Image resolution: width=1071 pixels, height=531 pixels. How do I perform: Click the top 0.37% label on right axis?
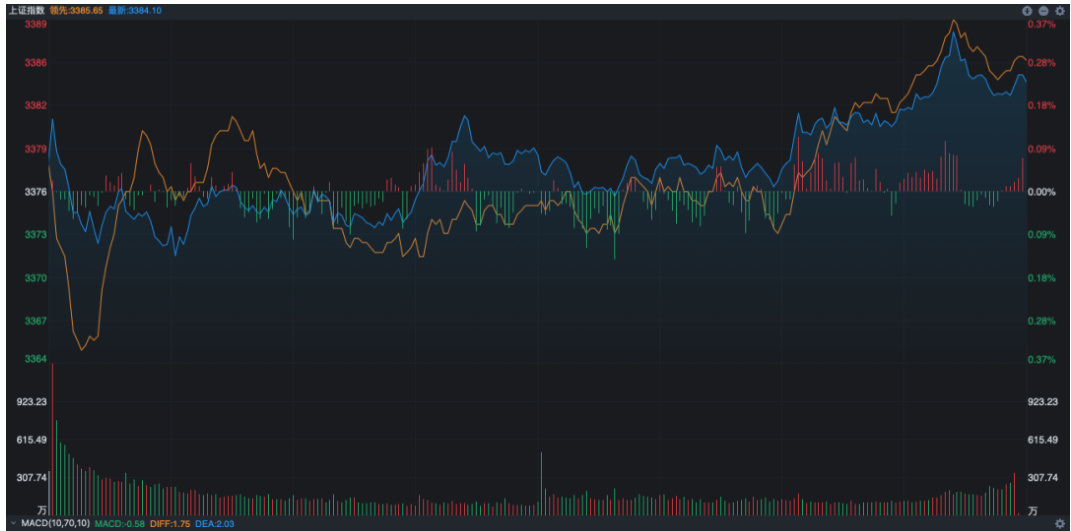(1042, 24)
